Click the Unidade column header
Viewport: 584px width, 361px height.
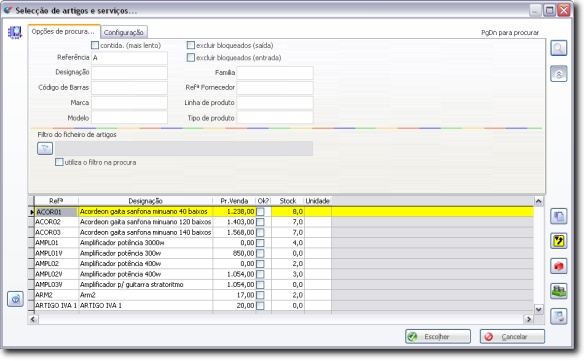tap(318, 201)
